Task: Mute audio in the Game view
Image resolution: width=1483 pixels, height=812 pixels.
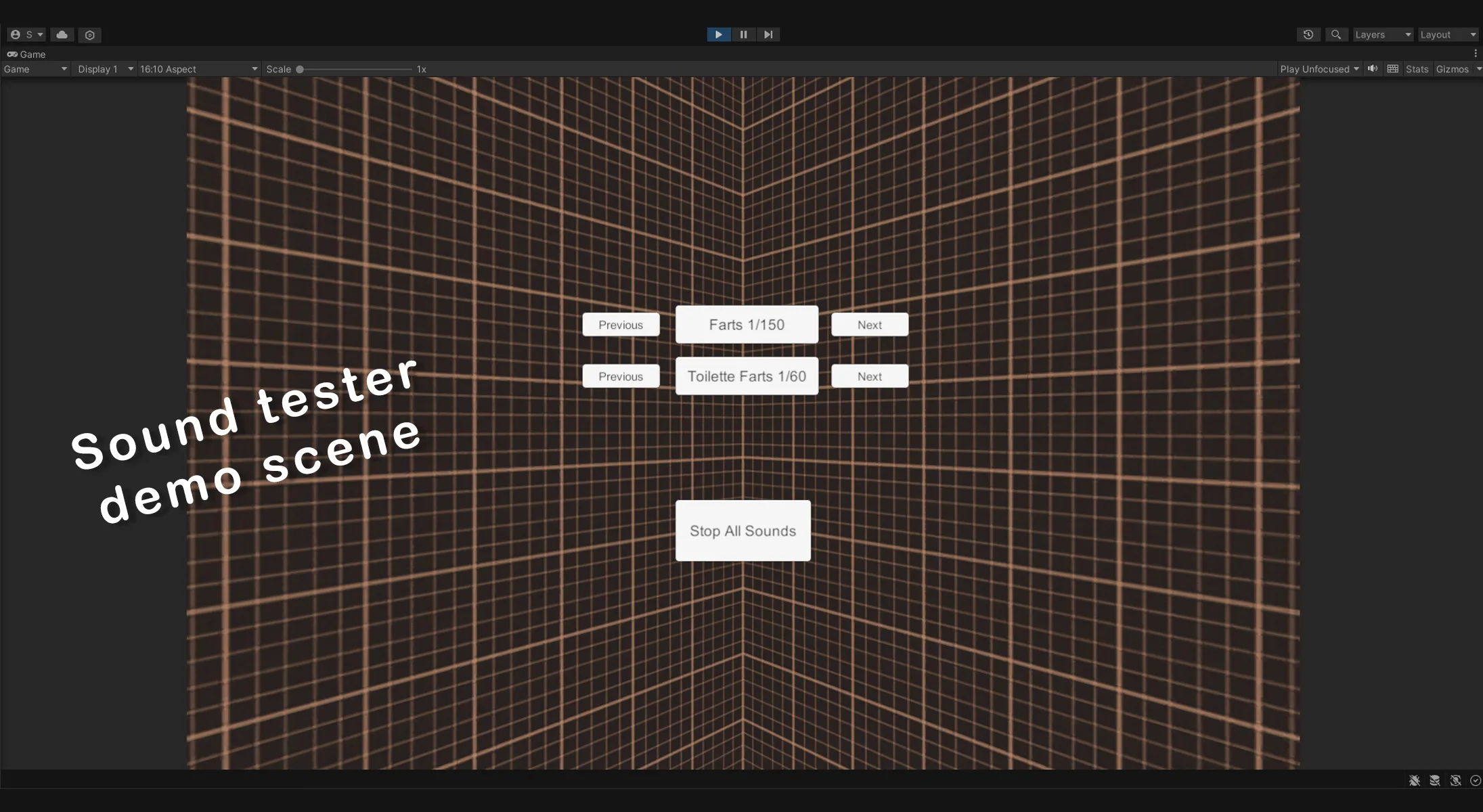Action: pos(1372,68)
